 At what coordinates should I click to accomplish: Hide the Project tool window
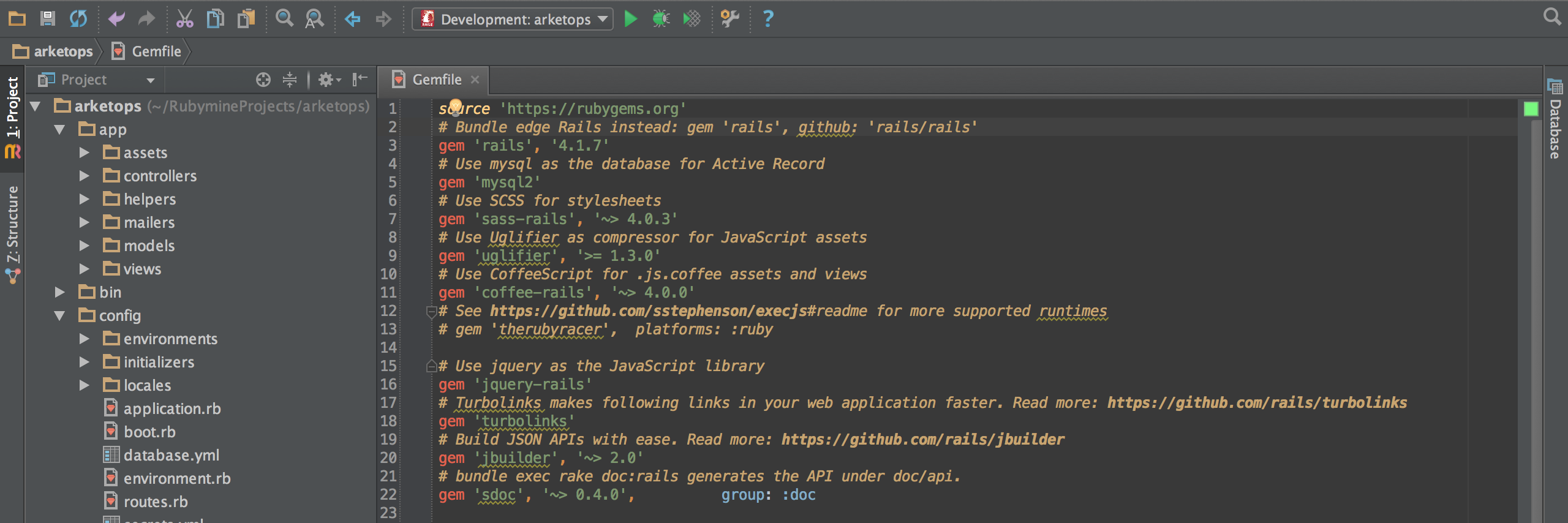coord(360,80)
